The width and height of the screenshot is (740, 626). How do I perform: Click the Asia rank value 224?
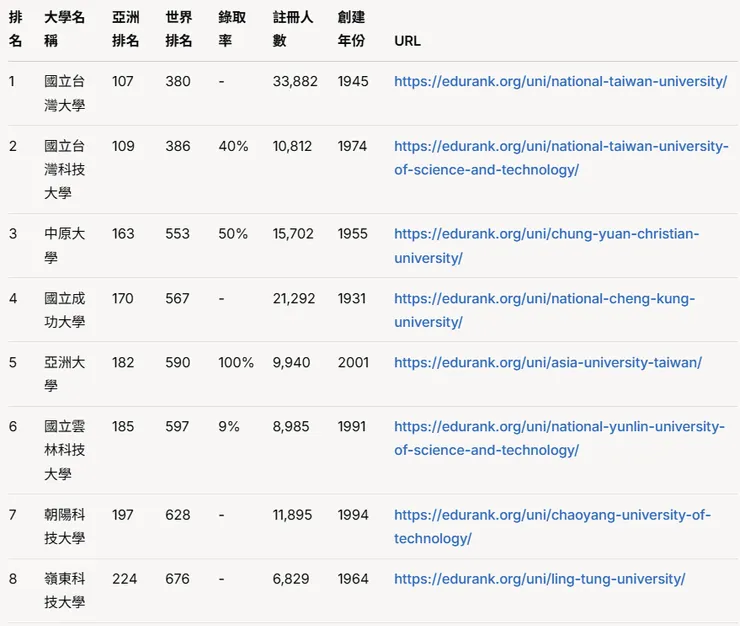point(125,579)
